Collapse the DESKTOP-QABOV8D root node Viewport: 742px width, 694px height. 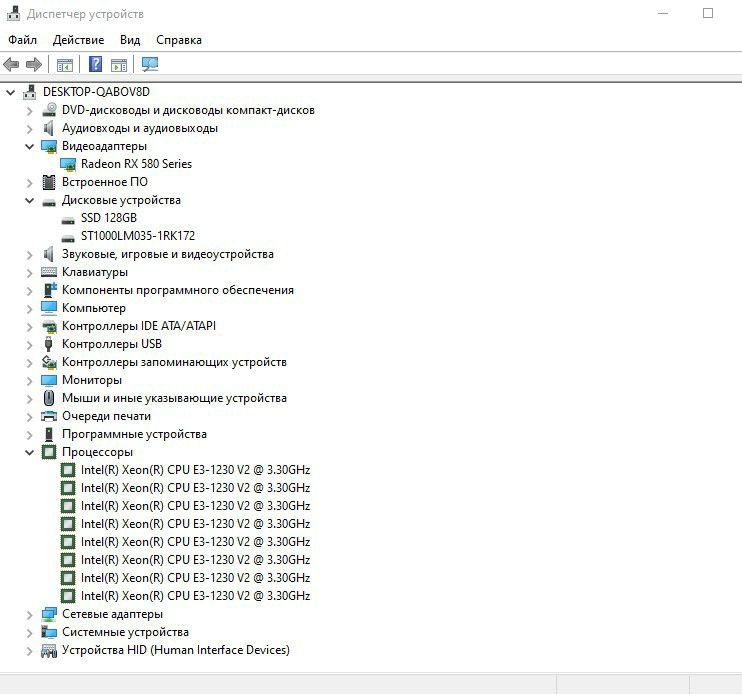[x=10, y=93]
